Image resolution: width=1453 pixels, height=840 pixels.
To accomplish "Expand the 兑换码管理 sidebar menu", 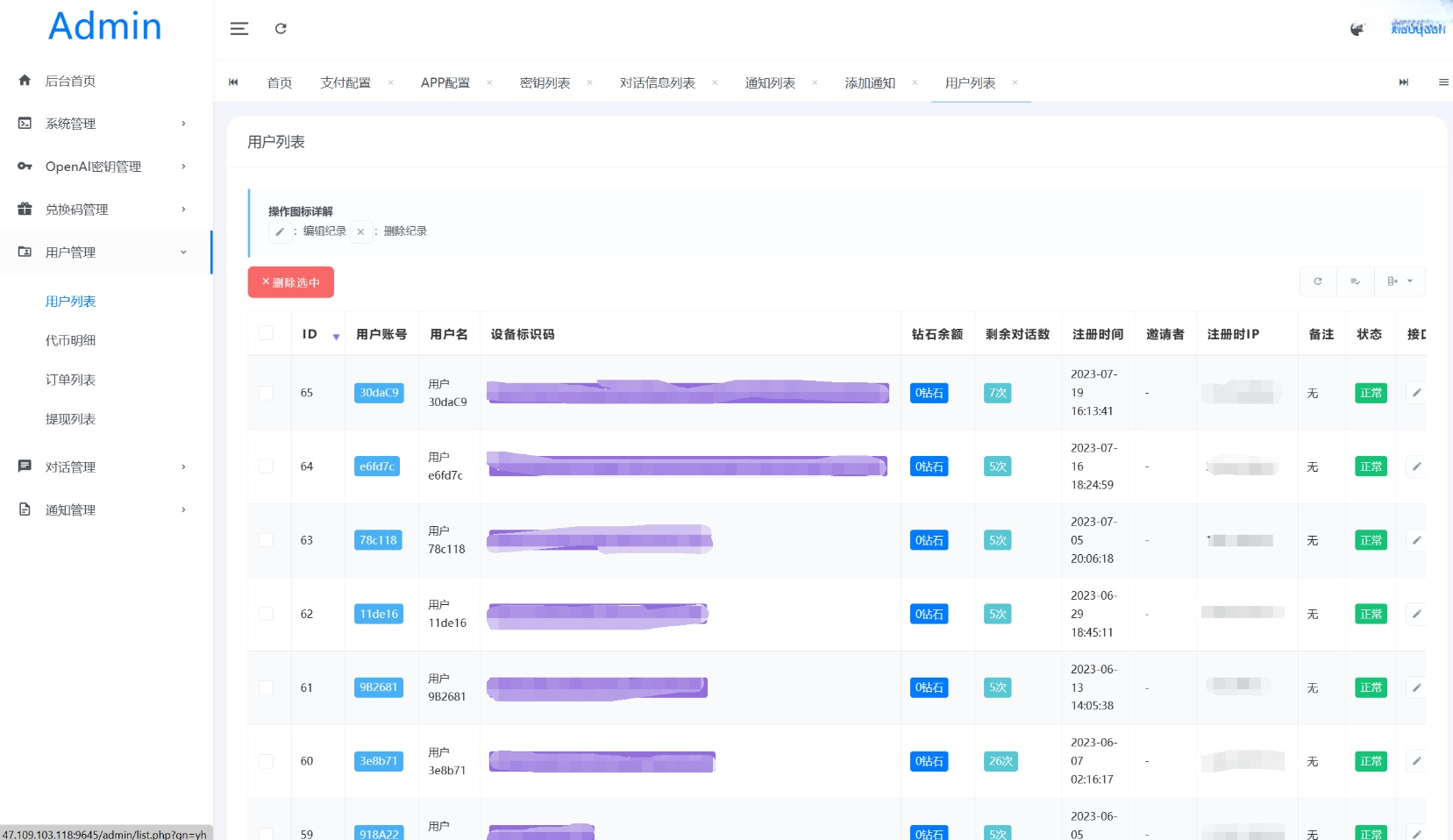I will pos(105,210).
